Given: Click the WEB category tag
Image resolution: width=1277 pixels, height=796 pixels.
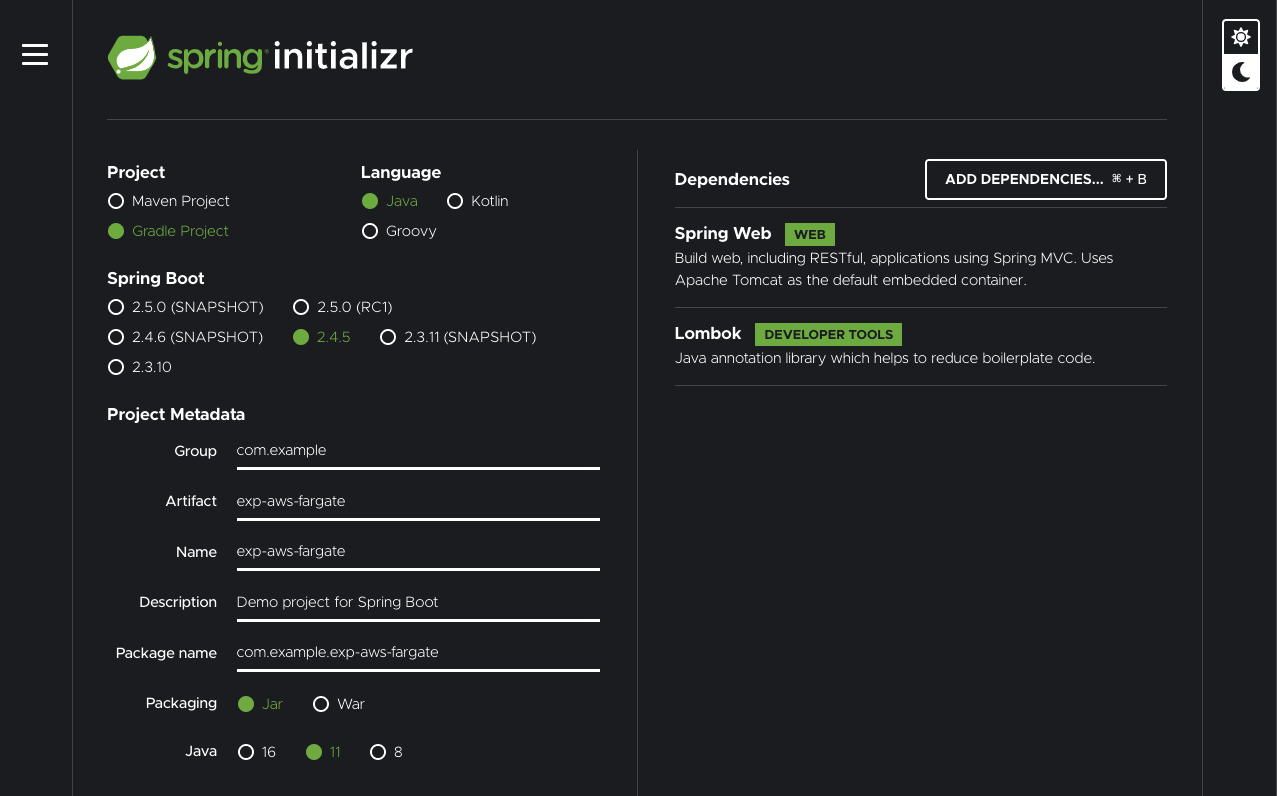Looking at the screenshot, I should [809, 234].
